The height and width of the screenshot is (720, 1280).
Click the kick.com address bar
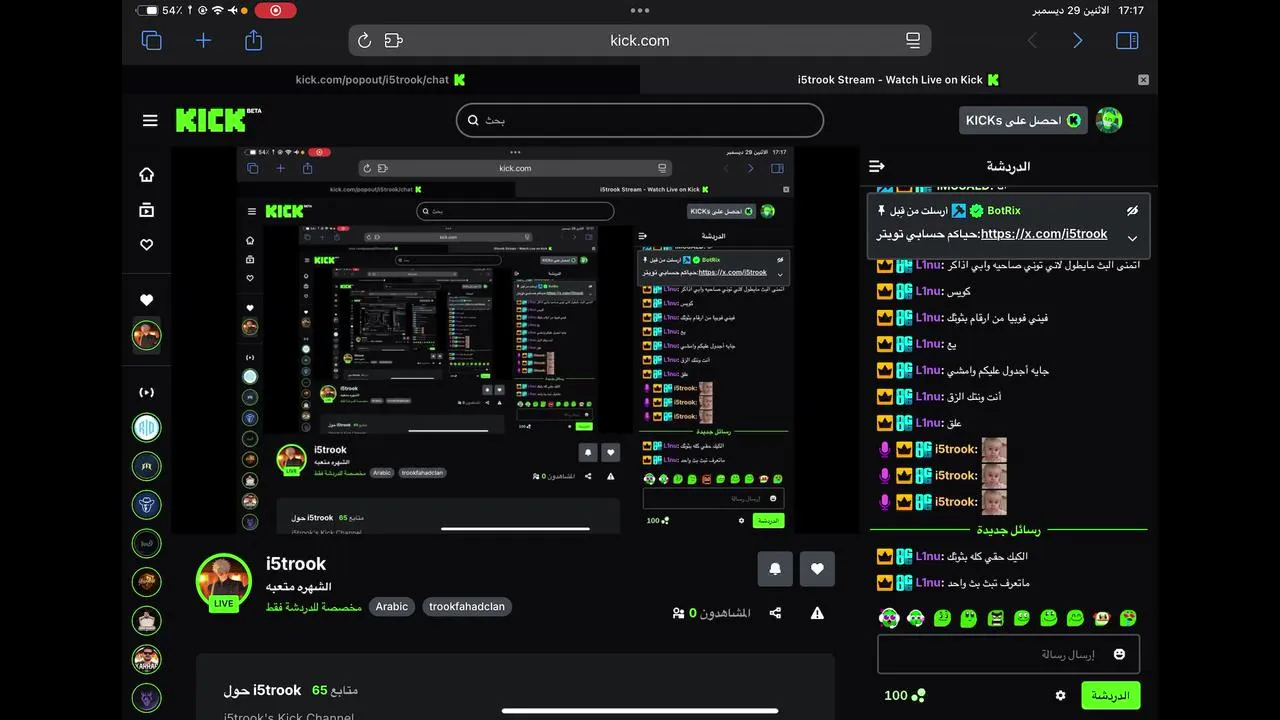(640, 40)
